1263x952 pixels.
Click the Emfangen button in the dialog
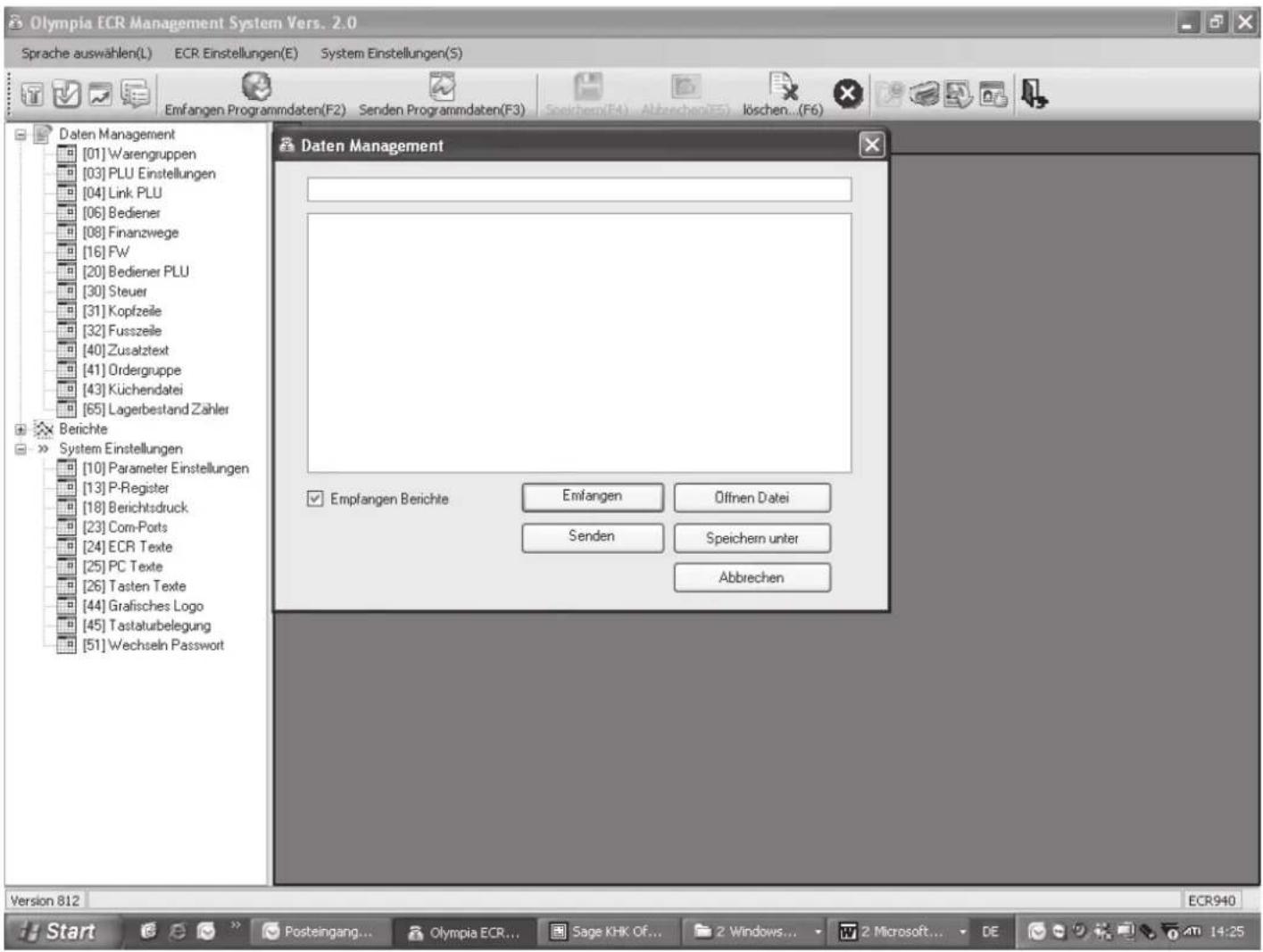[x=593, y=497]
